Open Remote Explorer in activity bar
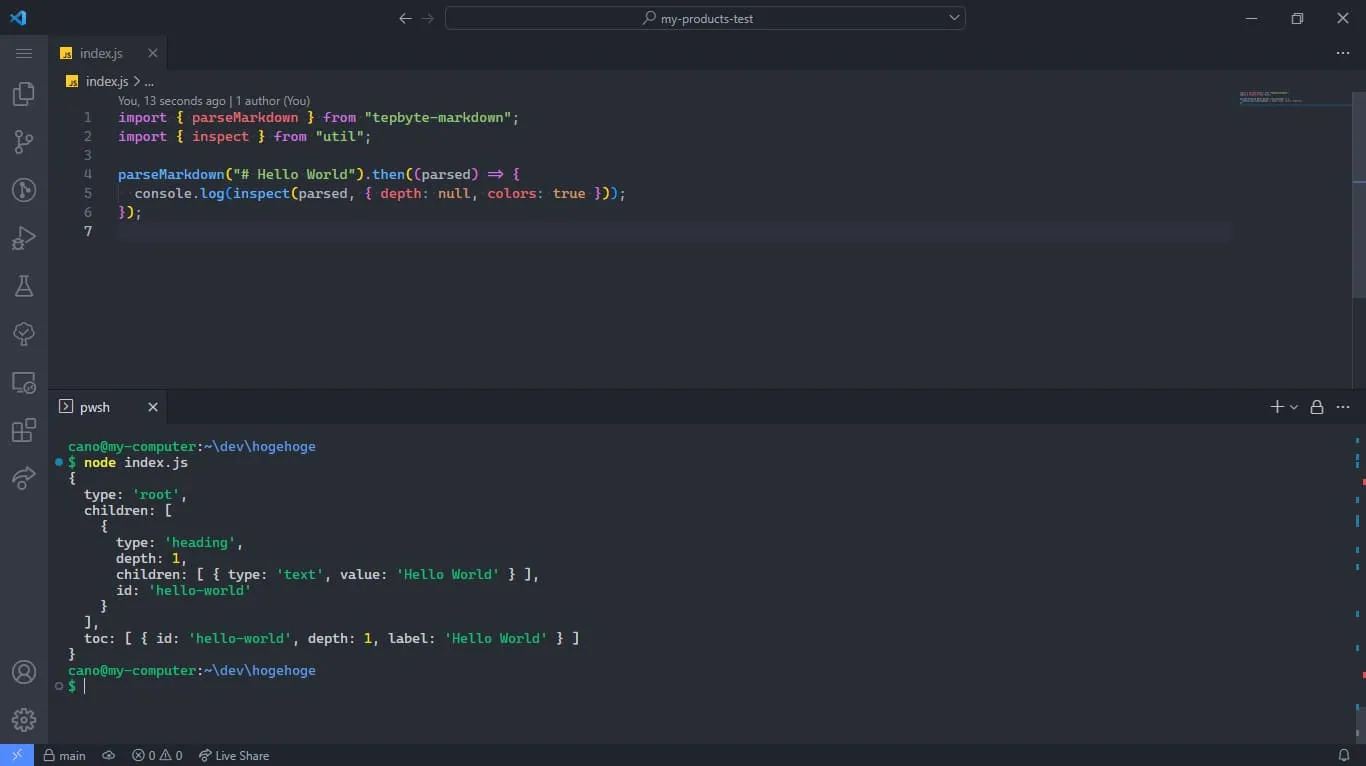This screenshot has height=766, width=1366. coord(24,382)
